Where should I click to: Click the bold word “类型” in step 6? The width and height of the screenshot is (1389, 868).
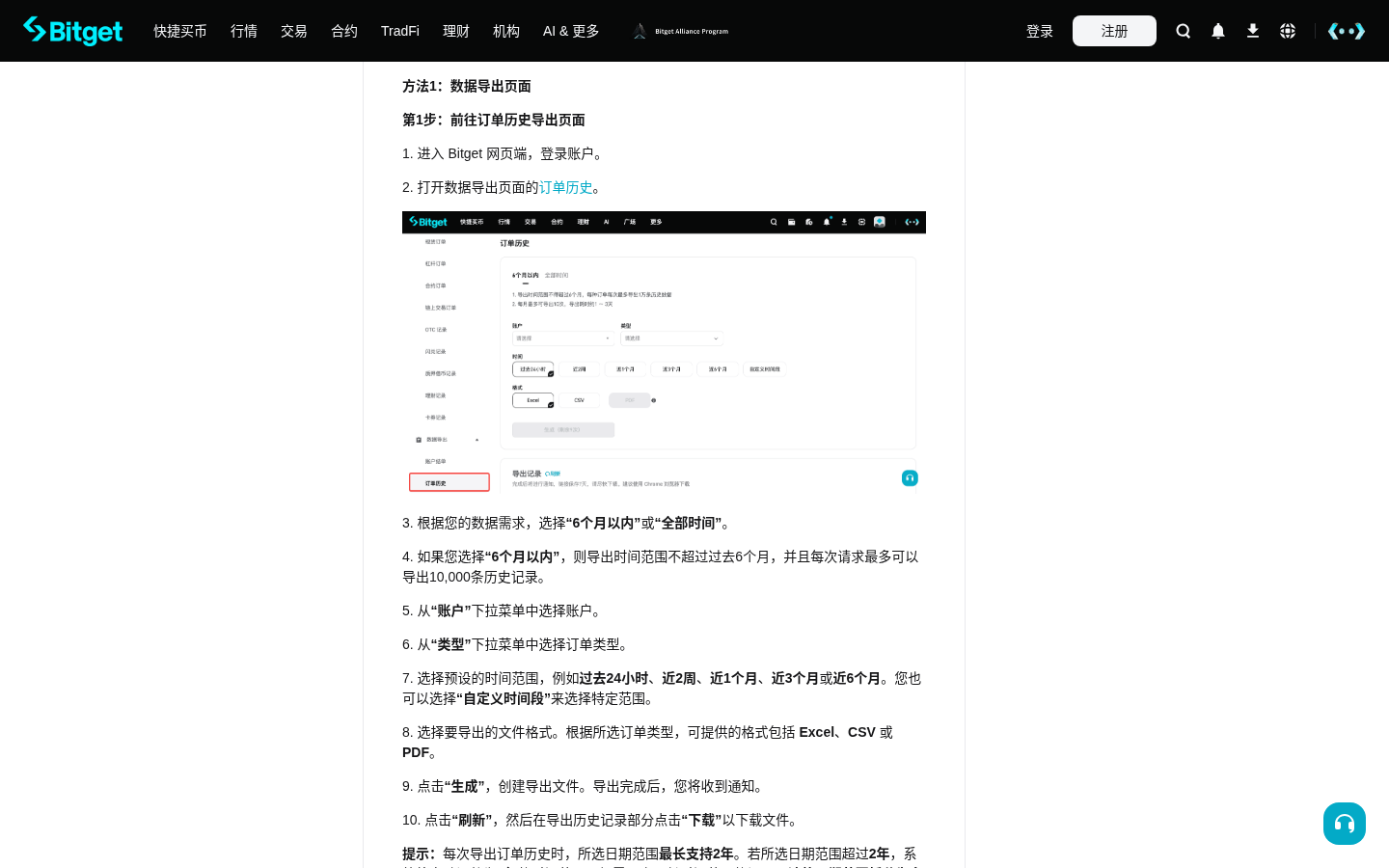(450, 644)
